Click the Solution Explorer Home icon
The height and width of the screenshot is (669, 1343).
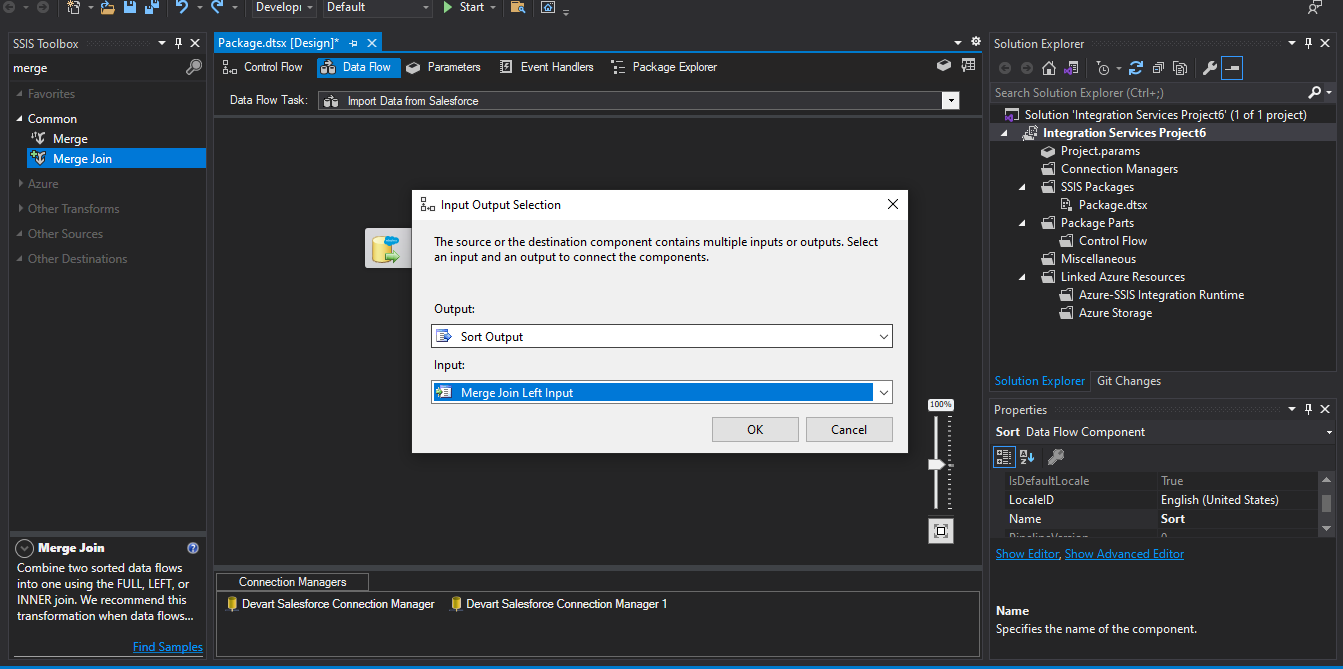click(1048, 68)
